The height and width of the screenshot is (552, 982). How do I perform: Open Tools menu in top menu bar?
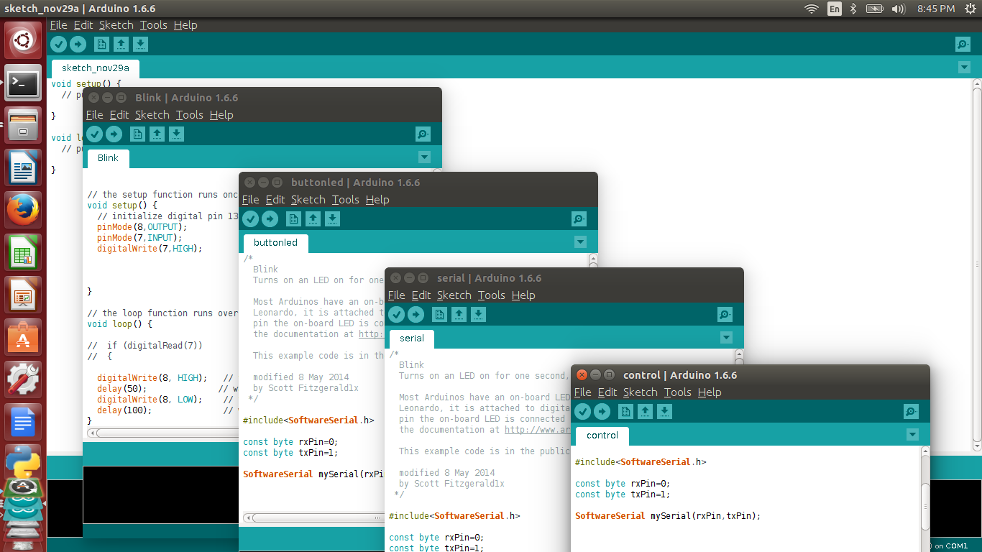pyautogui.click(x=153, y=25)
